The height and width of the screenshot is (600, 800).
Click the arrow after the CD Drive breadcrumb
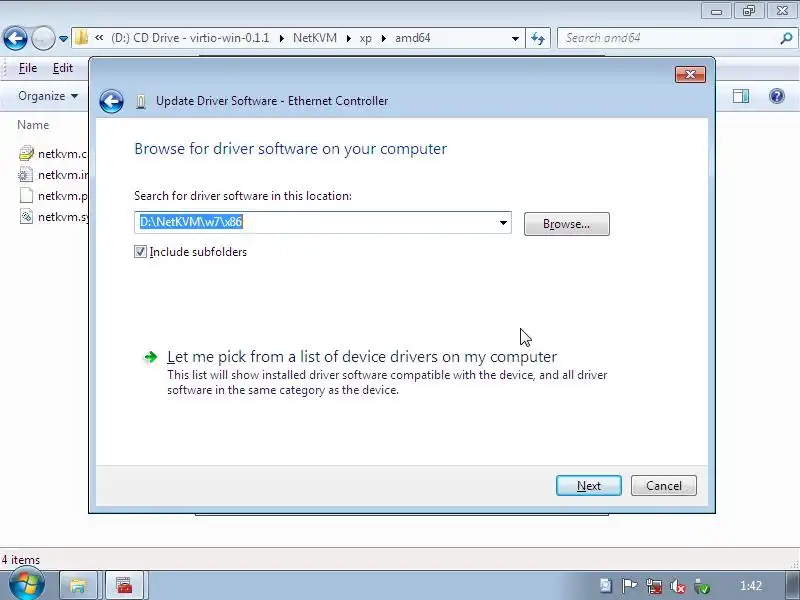(x=282, y=38)
